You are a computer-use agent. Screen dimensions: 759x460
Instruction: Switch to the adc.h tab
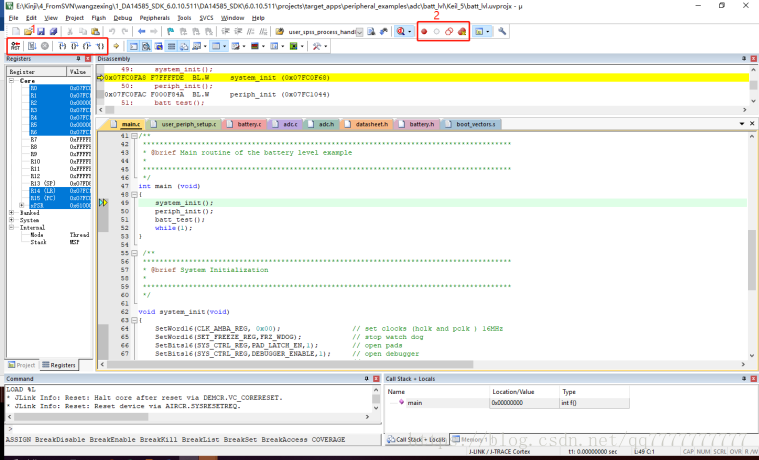click(x=322, y=124)
